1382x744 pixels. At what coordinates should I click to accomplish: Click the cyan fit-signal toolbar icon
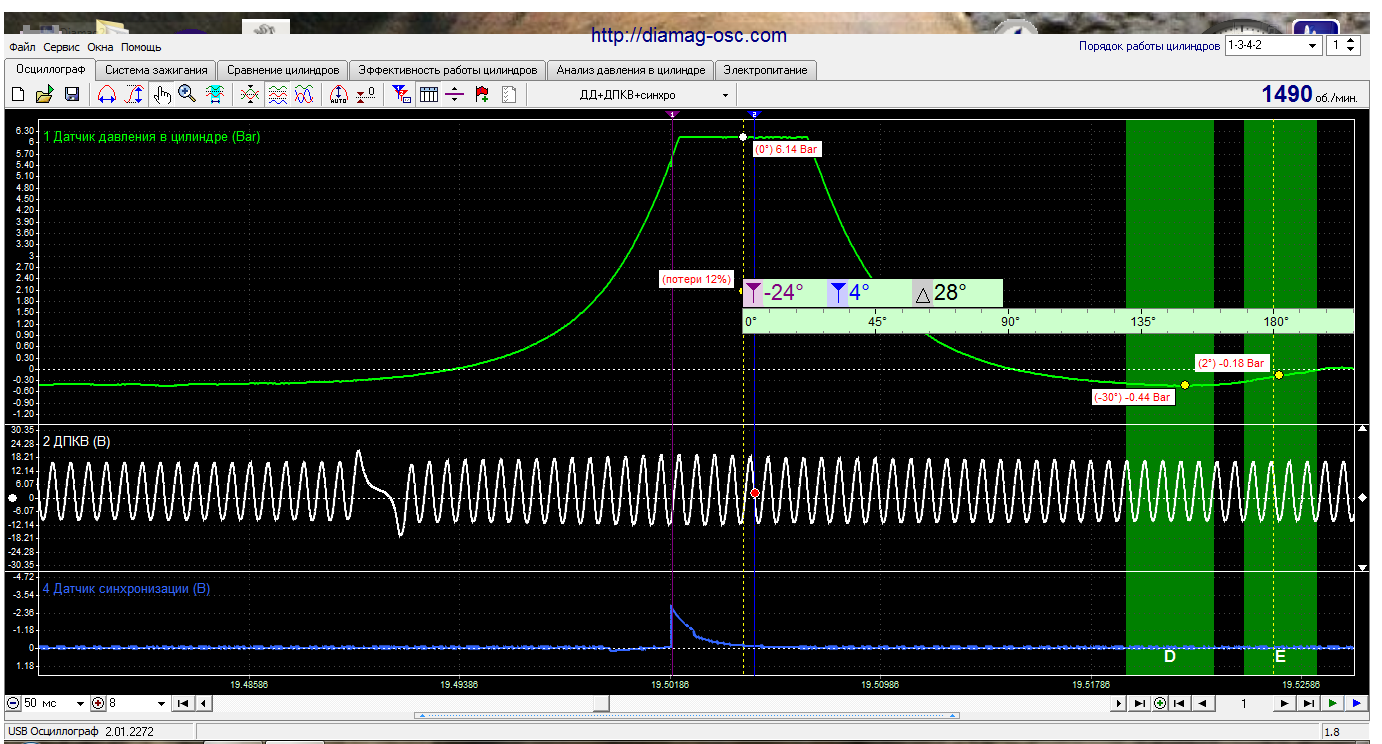tap(214, 94)
